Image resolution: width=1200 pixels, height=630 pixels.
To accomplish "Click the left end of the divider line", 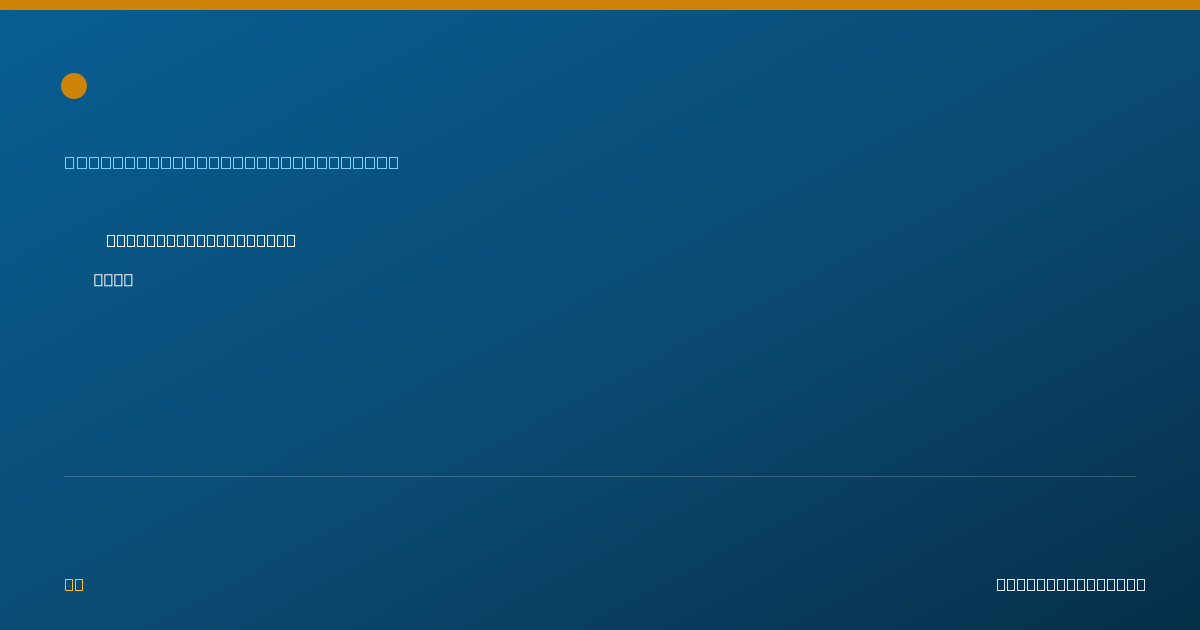I will point(66,476).
